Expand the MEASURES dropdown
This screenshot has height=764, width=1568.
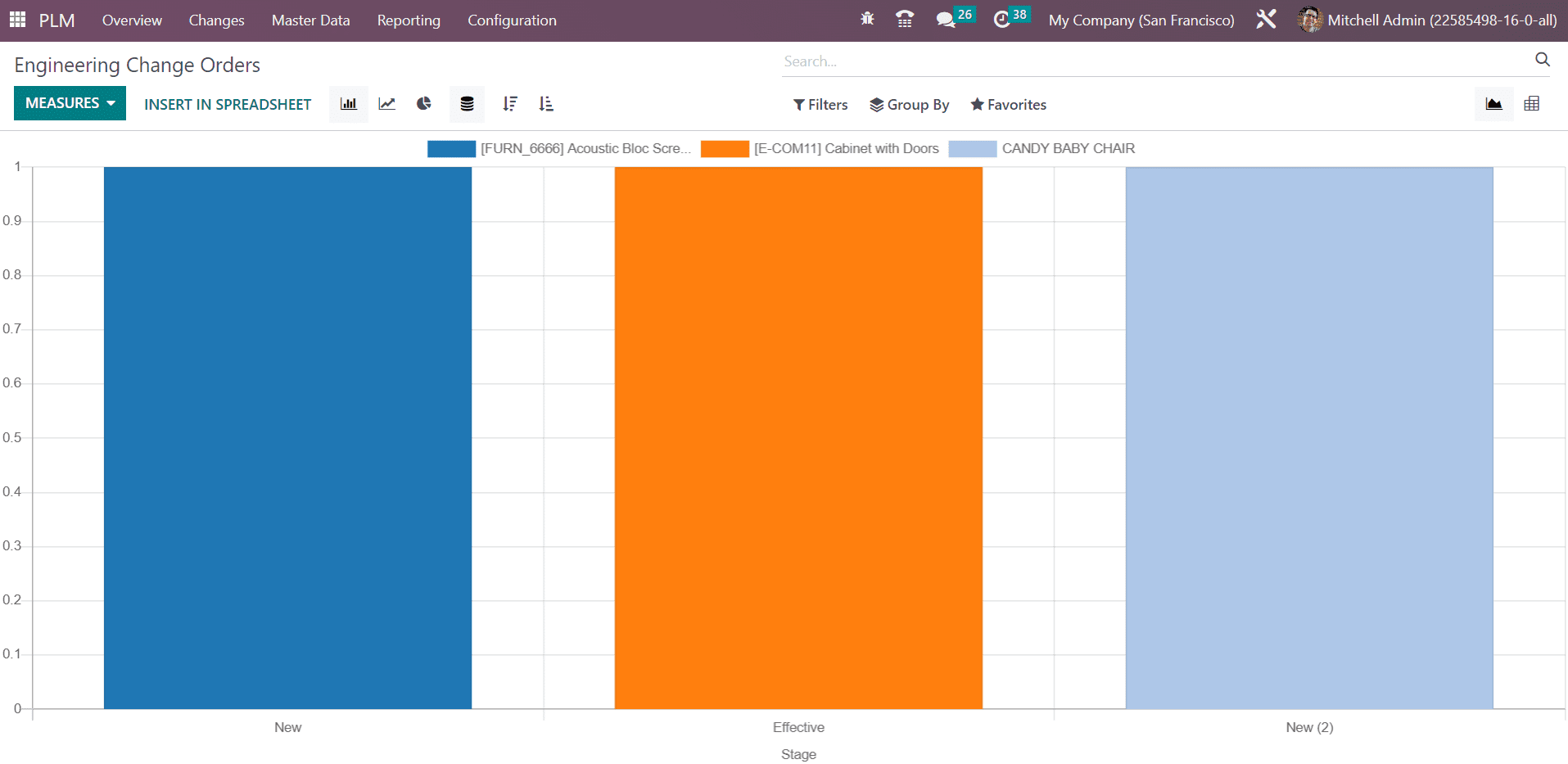pos(70,103)
